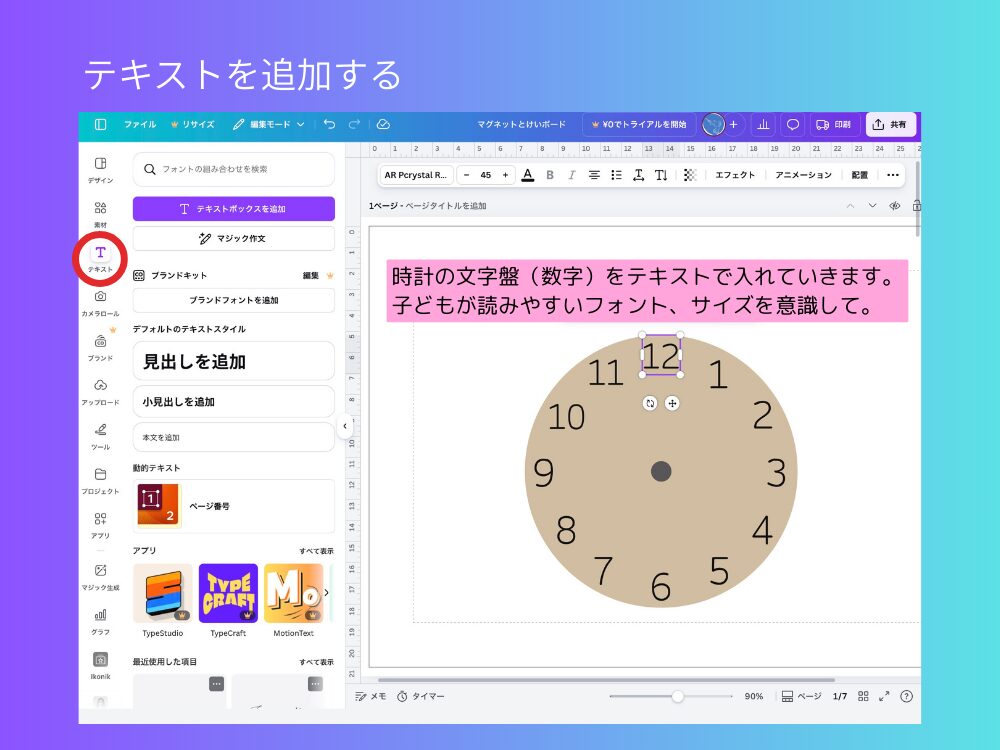Open the テキスト panel icon in sidebar
The height and width of the screenshot is (750, 1000).
point(100,254)
